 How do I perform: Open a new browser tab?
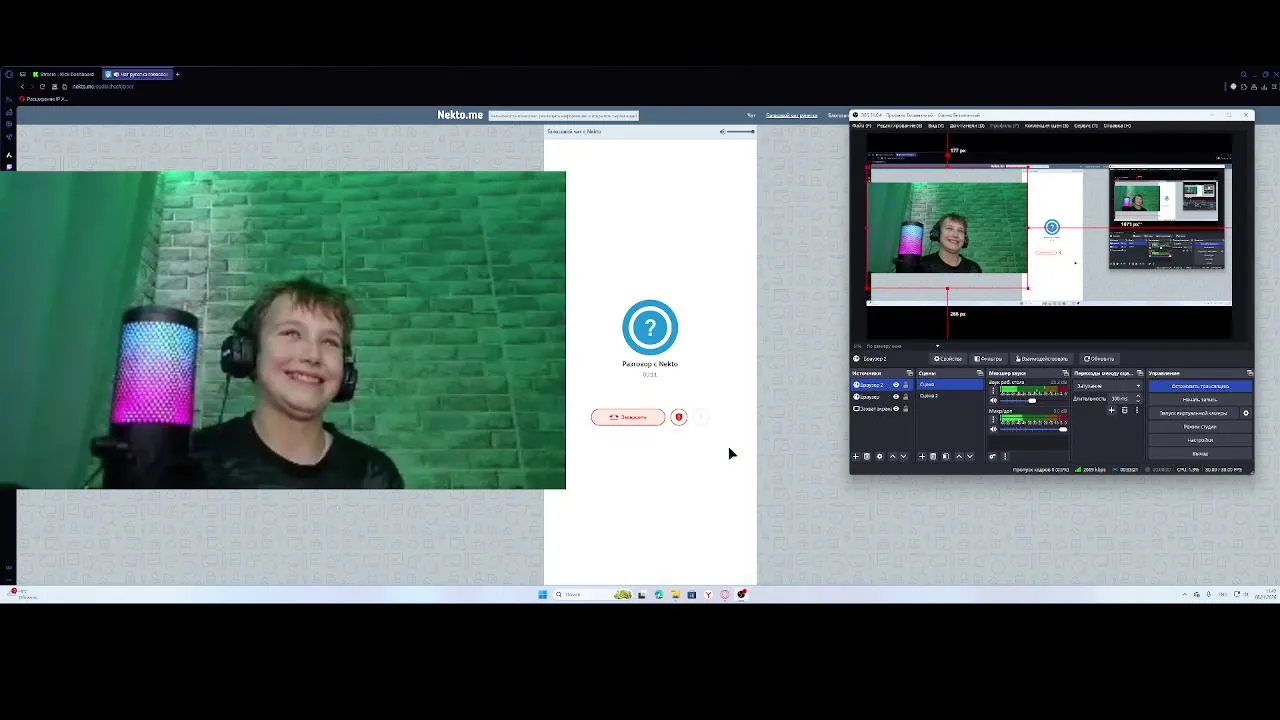point(178,74)
